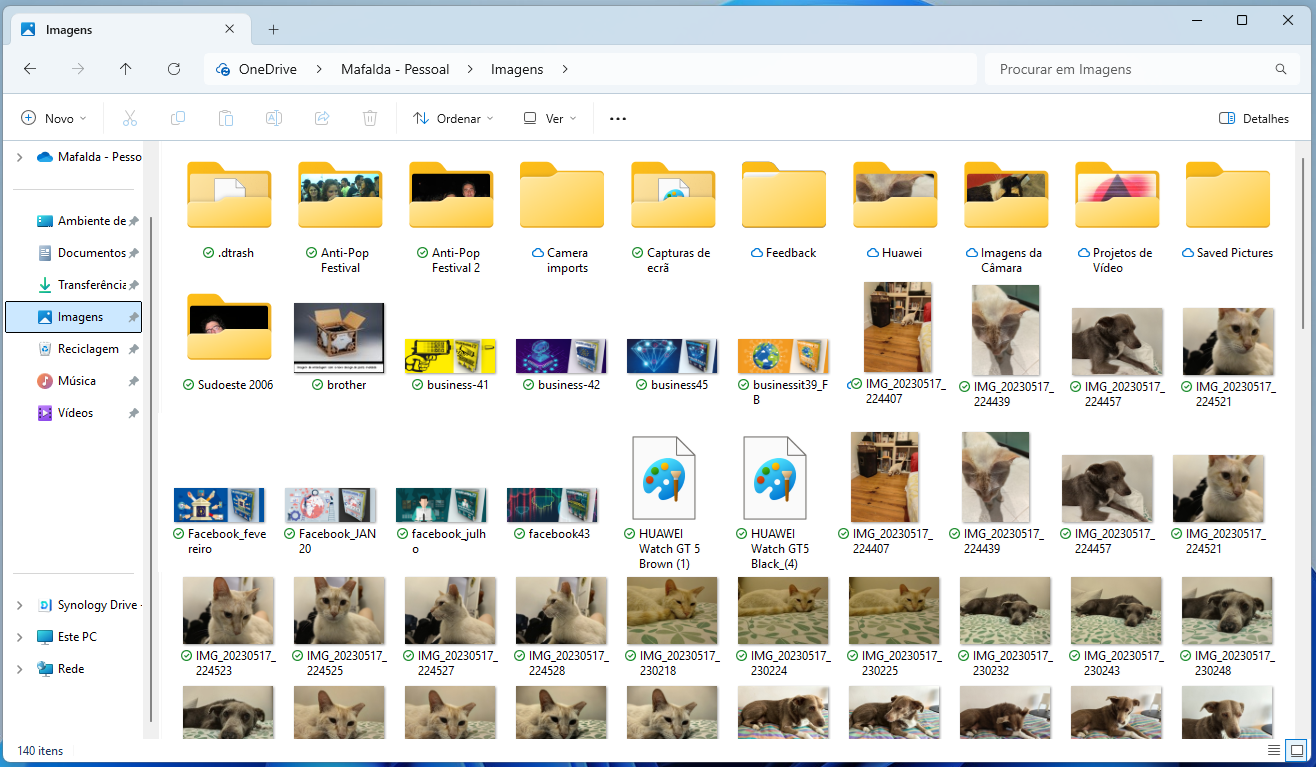This screenshot has width=1316, height=767.
Task: Select the Facebook_fevereiro image thumbnail
Action: 219,505
